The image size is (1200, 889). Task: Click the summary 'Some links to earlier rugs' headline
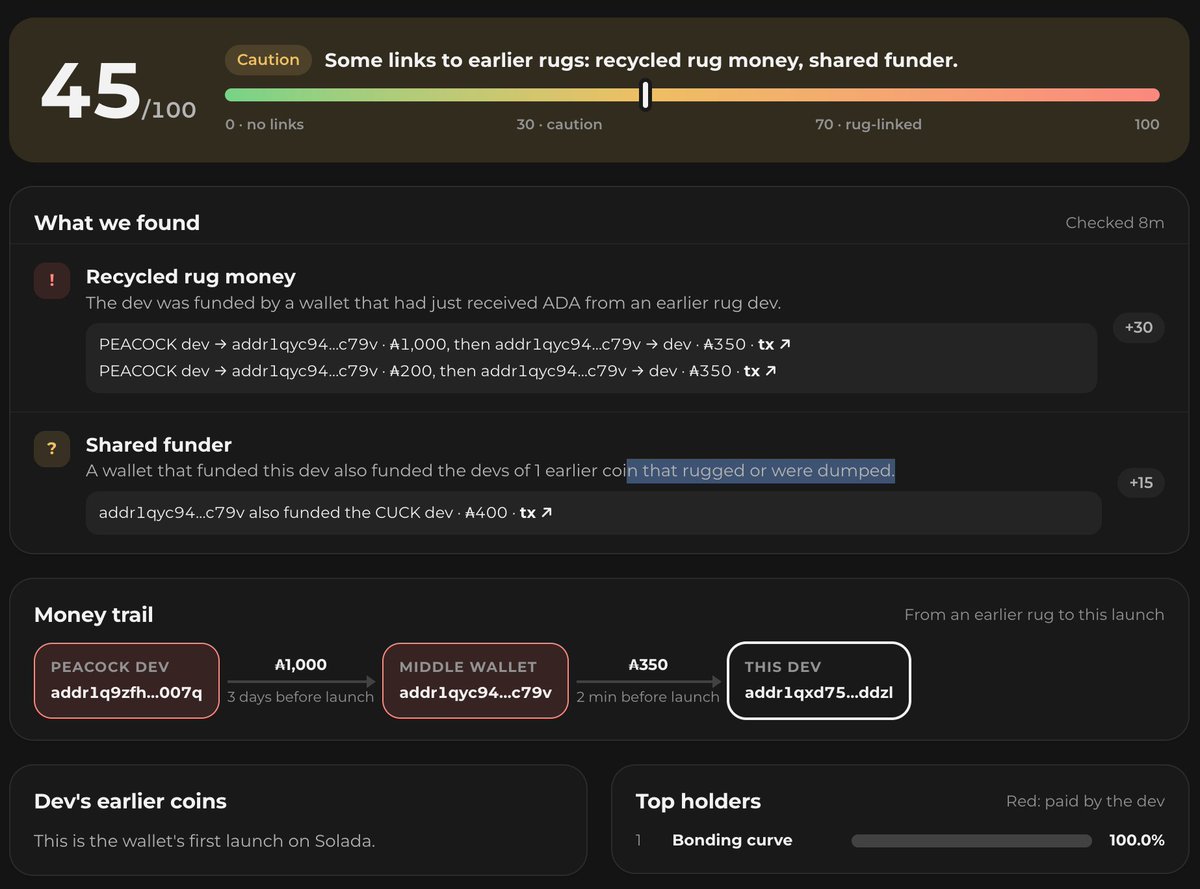[641, 61]
